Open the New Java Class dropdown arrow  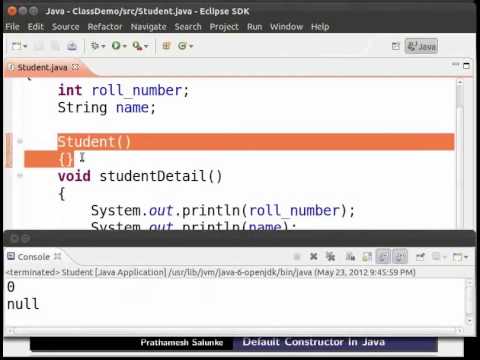[x=191, y=46]
